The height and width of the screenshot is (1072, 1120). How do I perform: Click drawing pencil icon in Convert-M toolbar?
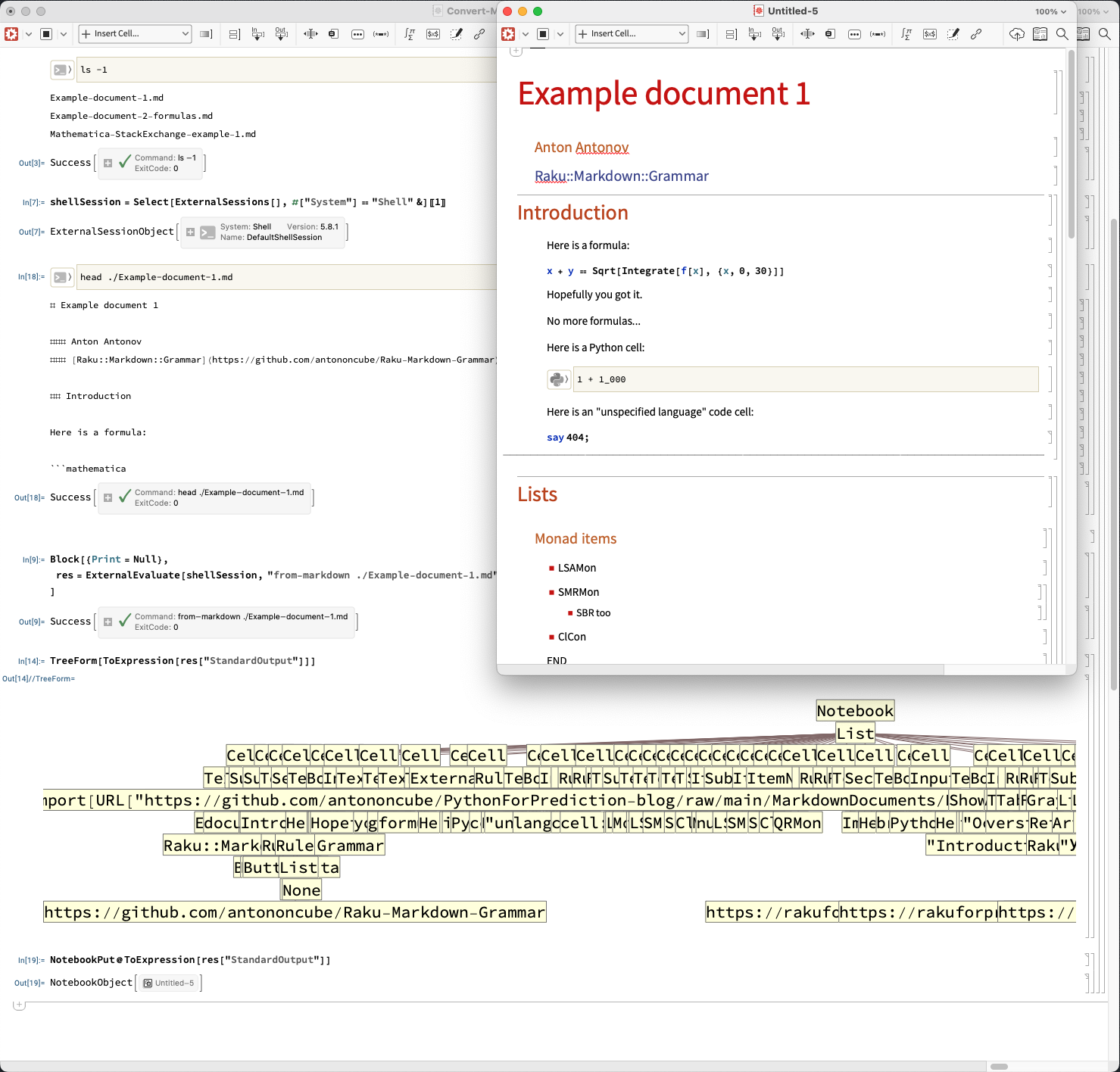tap(457, 34)
